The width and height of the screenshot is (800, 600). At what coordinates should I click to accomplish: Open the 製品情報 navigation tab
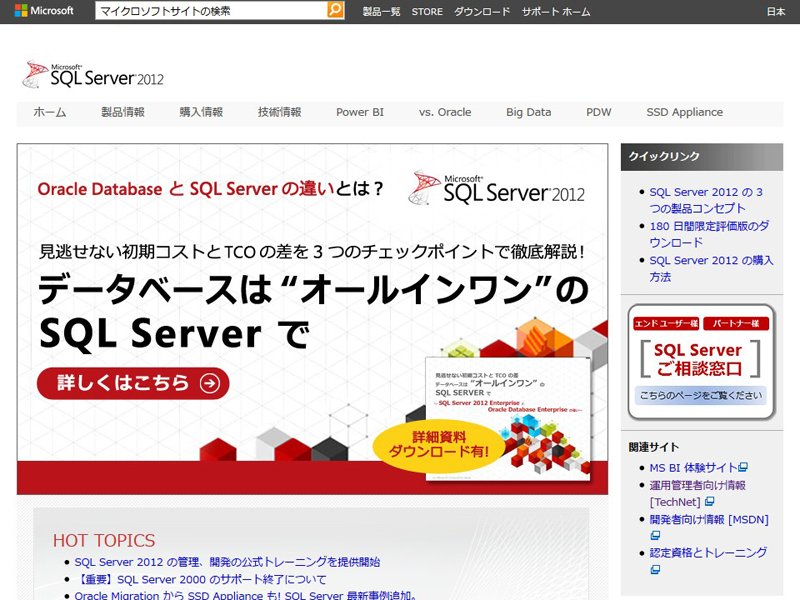pyautogui.click(x=123, y=112)
